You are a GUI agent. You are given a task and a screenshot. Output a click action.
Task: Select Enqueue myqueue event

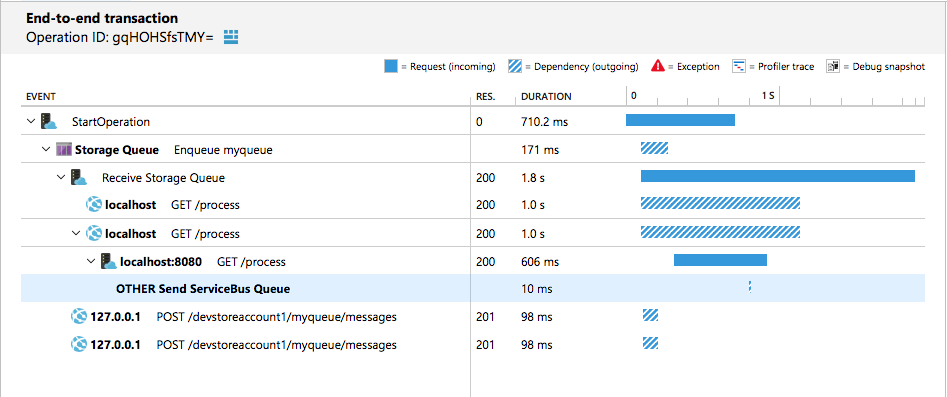point(223,150)
